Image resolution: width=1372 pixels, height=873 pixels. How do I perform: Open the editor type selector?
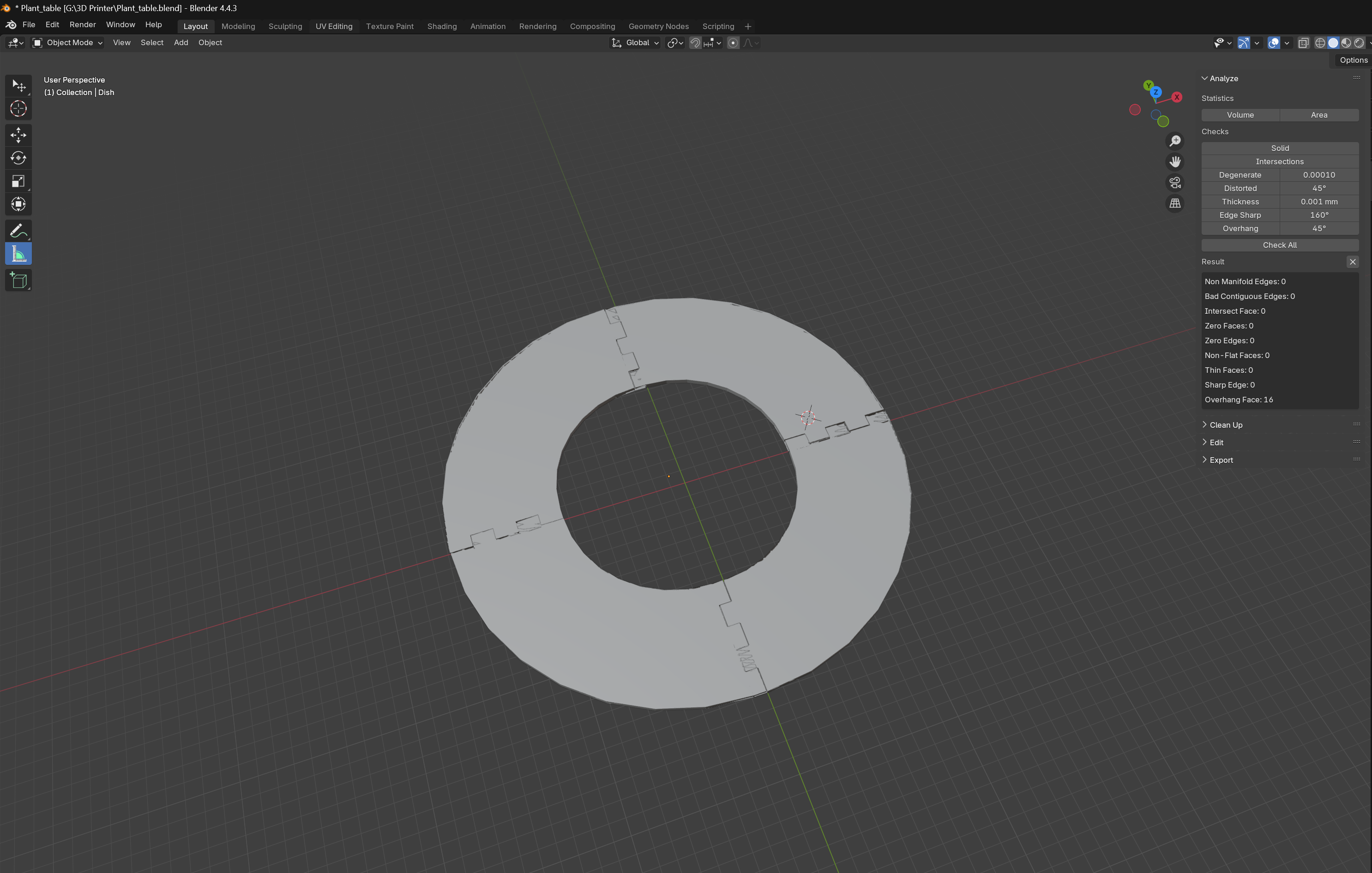click(x=15, y=43)
